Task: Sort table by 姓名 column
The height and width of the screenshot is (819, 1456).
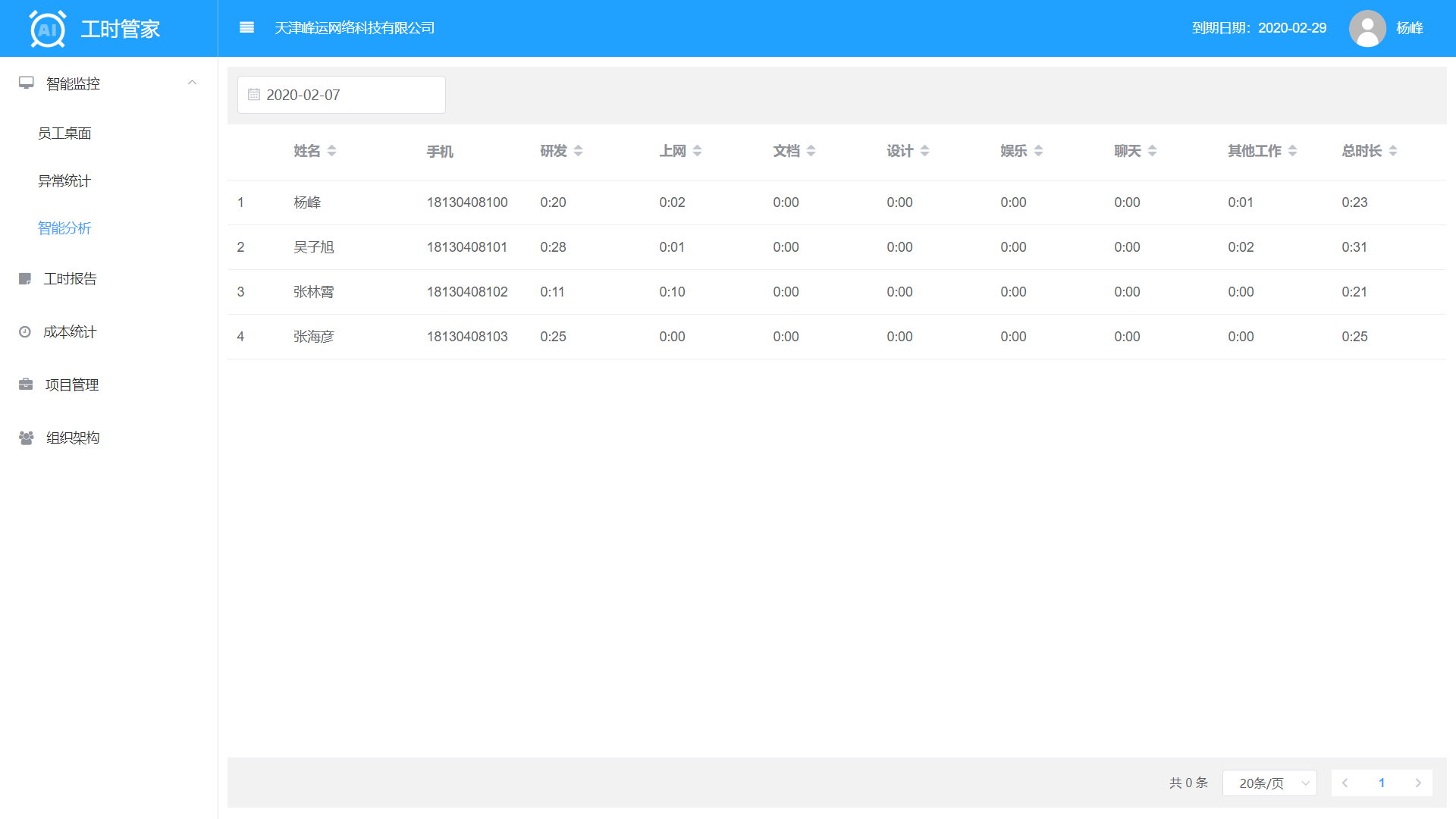Action: (331, 151)
